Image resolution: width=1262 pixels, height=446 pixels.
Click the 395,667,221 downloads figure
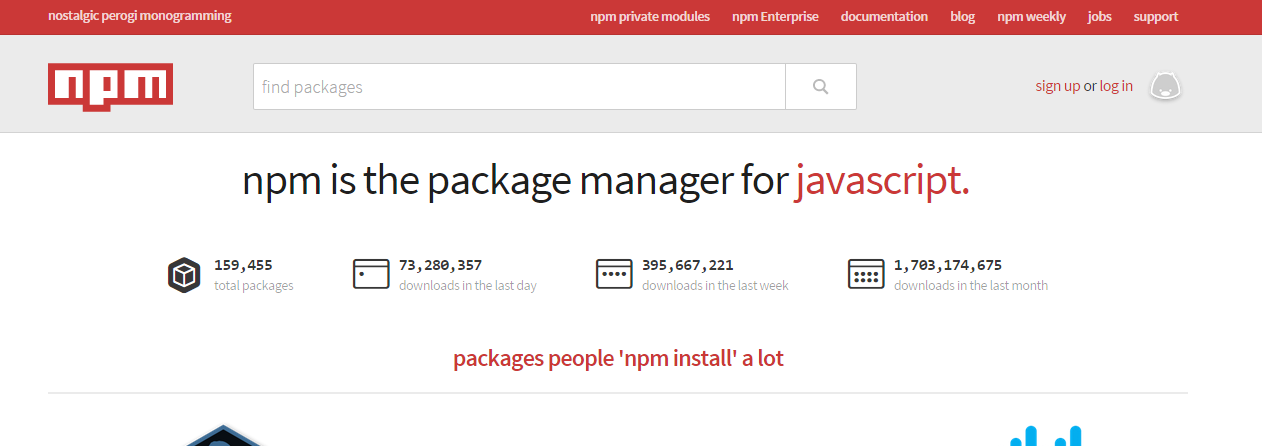pos(688,265)
